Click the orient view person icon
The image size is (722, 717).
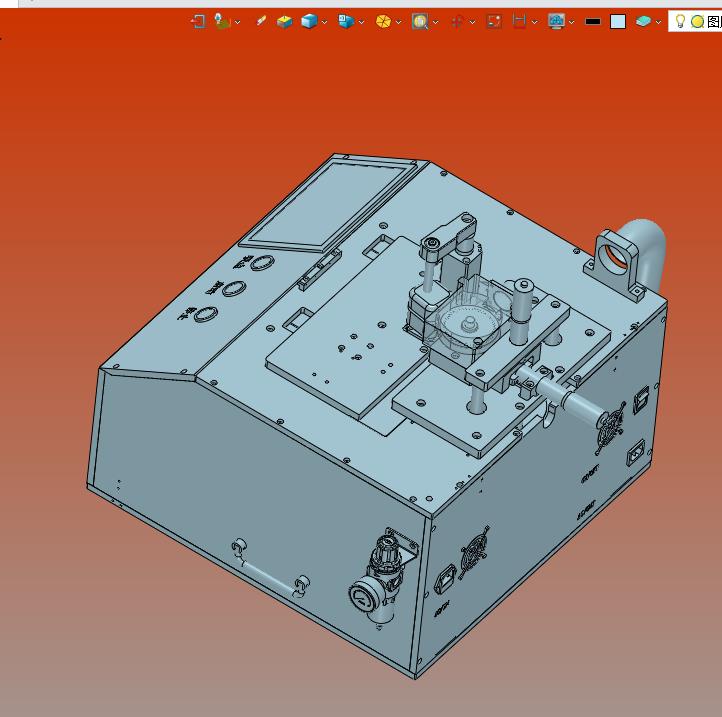[222, 21]
